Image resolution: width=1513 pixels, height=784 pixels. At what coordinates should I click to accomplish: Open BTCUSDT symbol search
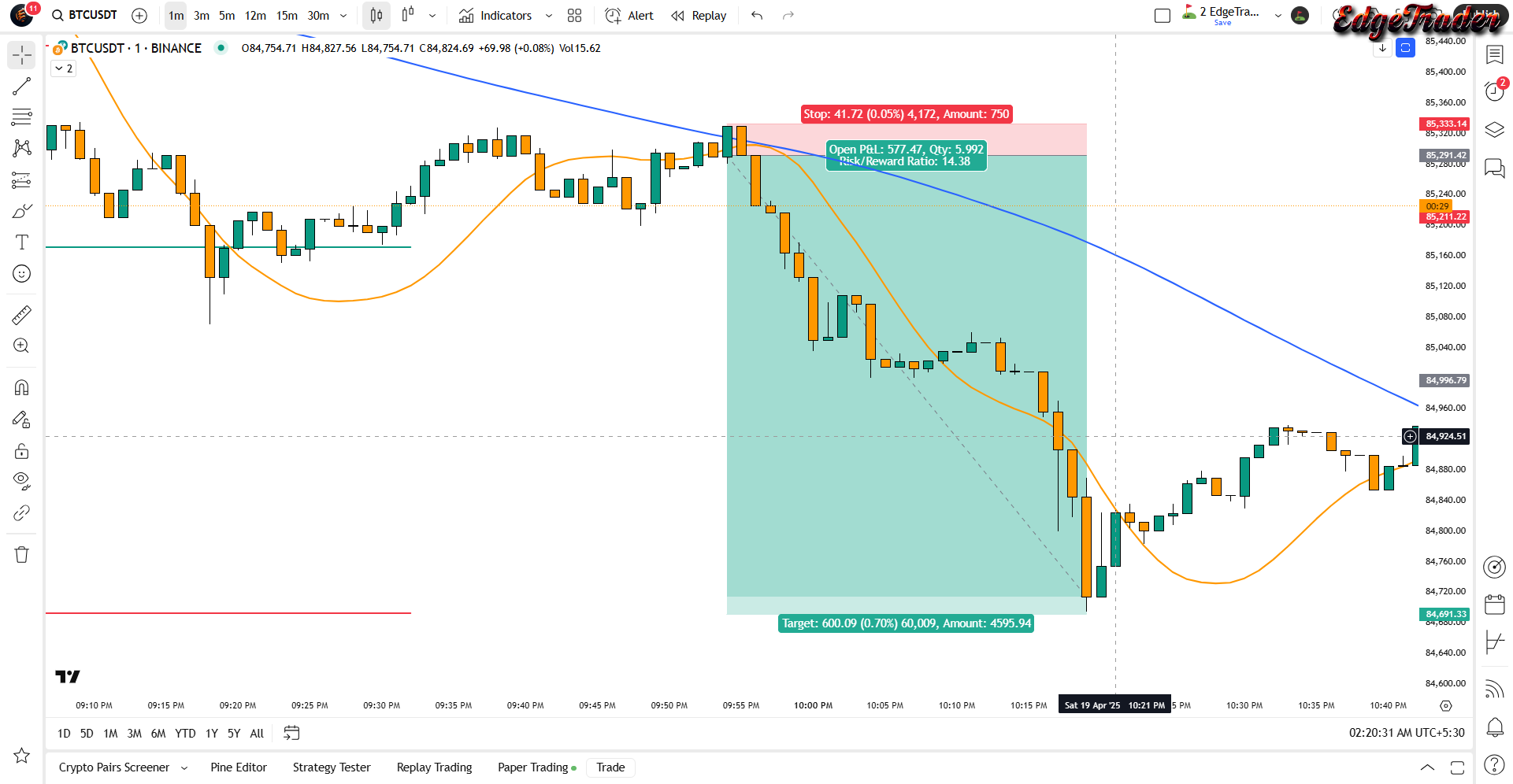84,15
